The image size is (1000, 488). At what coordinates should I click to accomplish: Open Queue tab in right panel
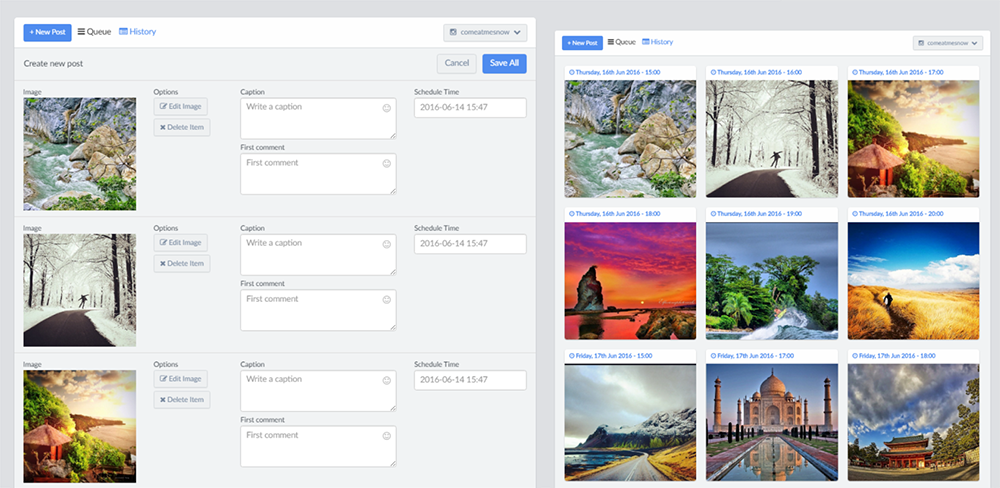[622, 42]
